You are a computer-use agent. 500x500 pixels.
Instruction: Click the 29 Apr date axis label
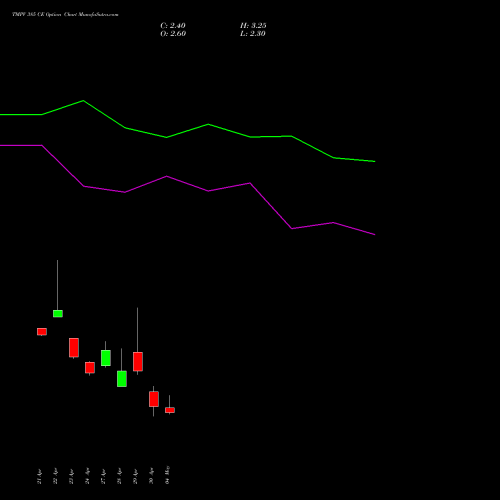(135, 476)
